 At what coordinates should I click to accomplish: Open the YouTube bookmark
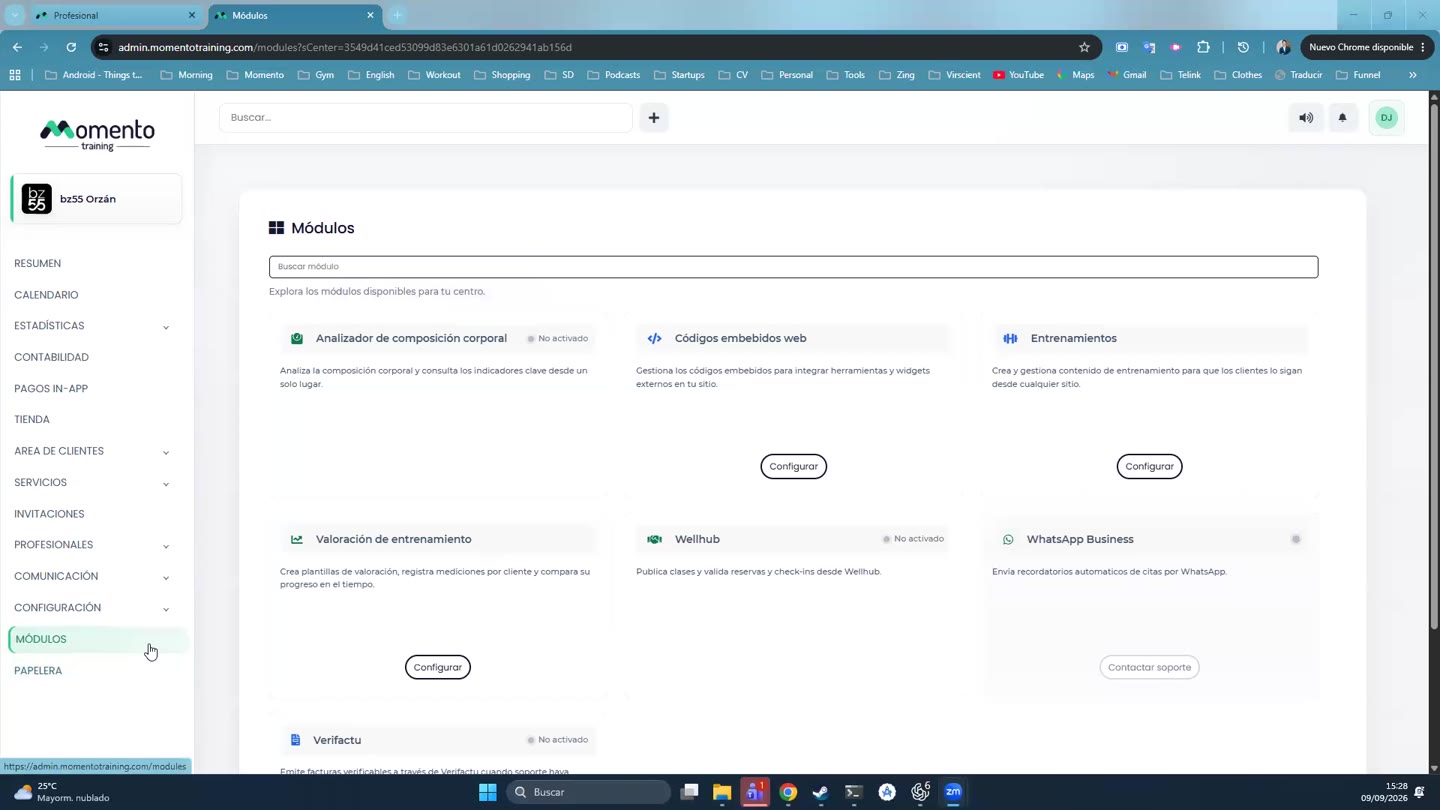coord(1018,75)
